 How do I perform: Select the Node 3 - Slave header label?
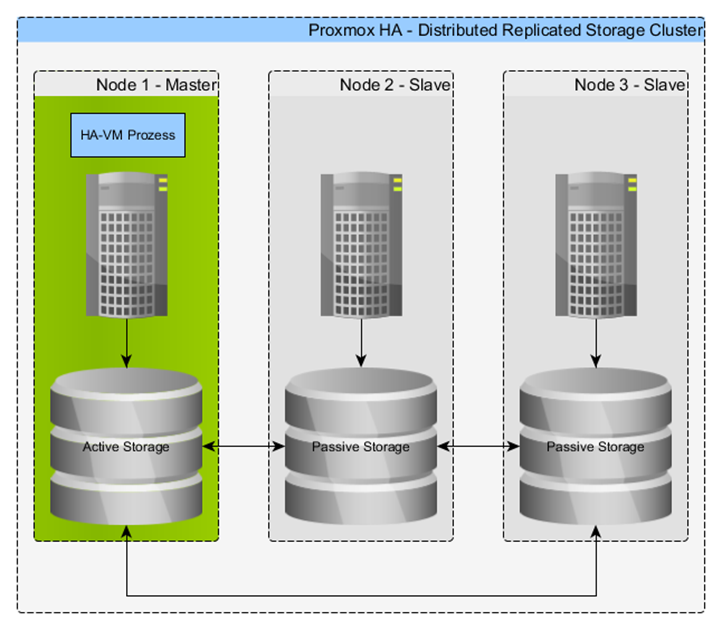[x=629, y=85]
